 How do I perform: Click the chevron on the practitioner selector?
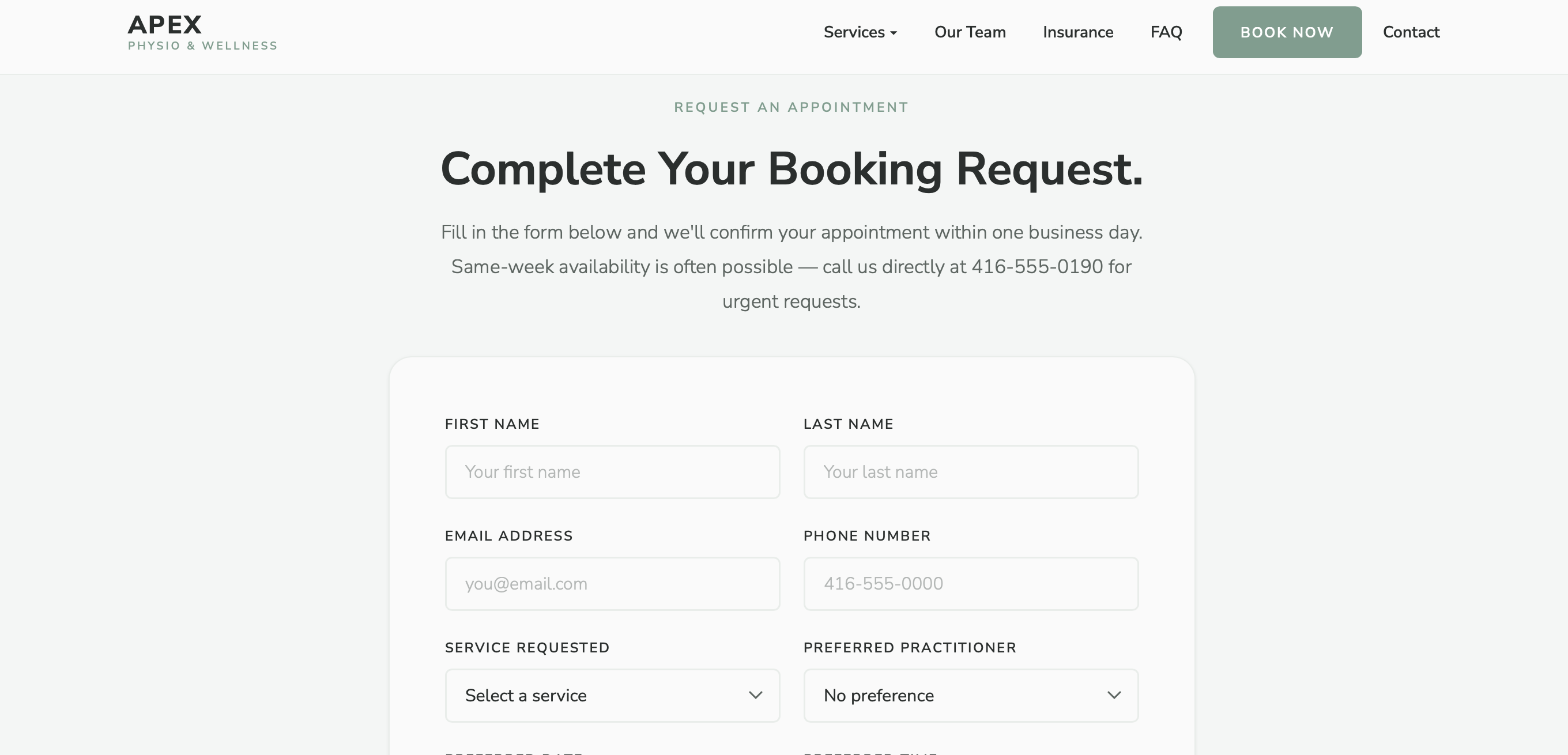[1114, 696]
